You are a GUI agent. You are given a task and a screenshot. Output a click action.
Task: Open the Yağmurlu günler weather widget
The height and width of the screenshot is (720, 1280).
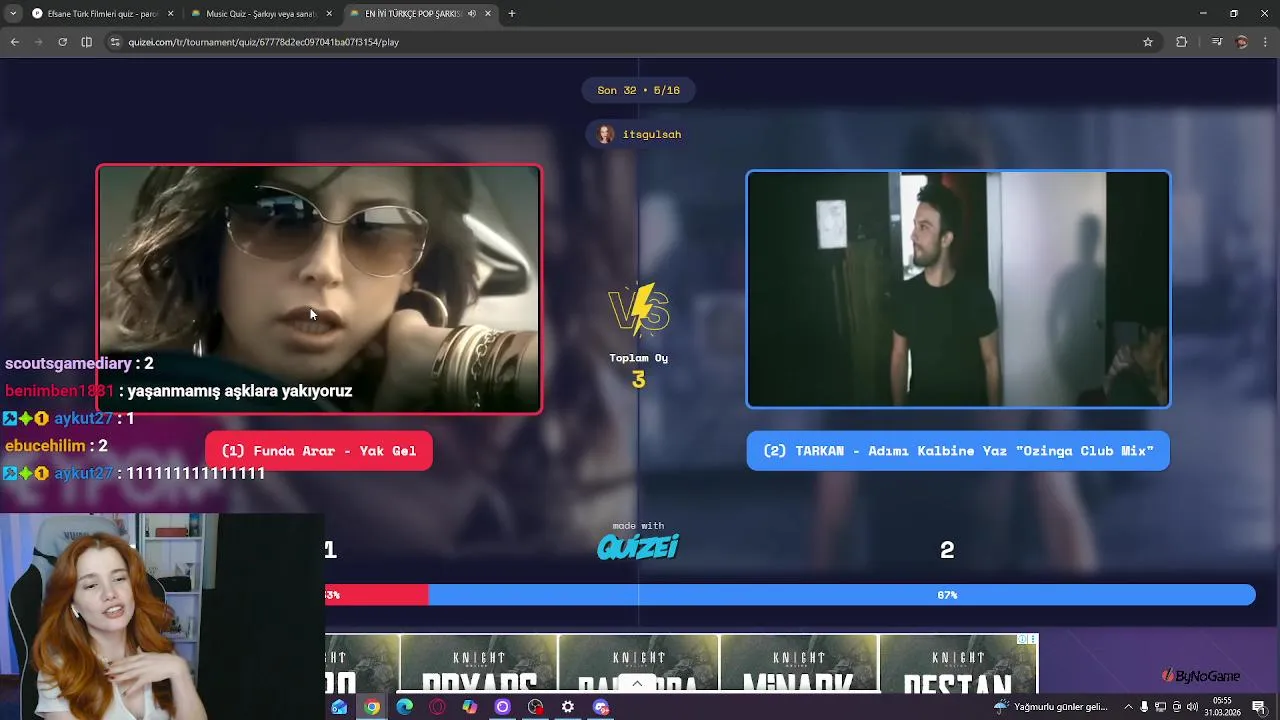(1051, 707)
